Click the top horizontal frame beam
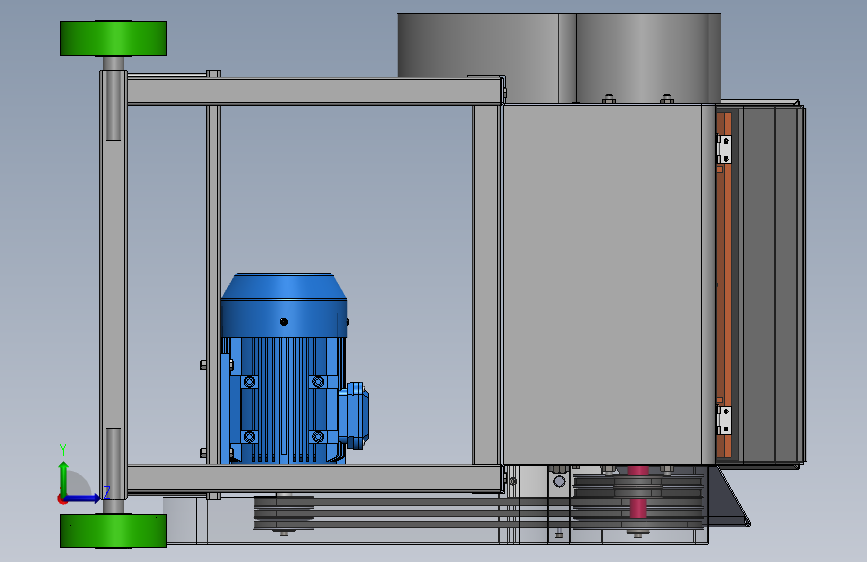 [315, 91]
